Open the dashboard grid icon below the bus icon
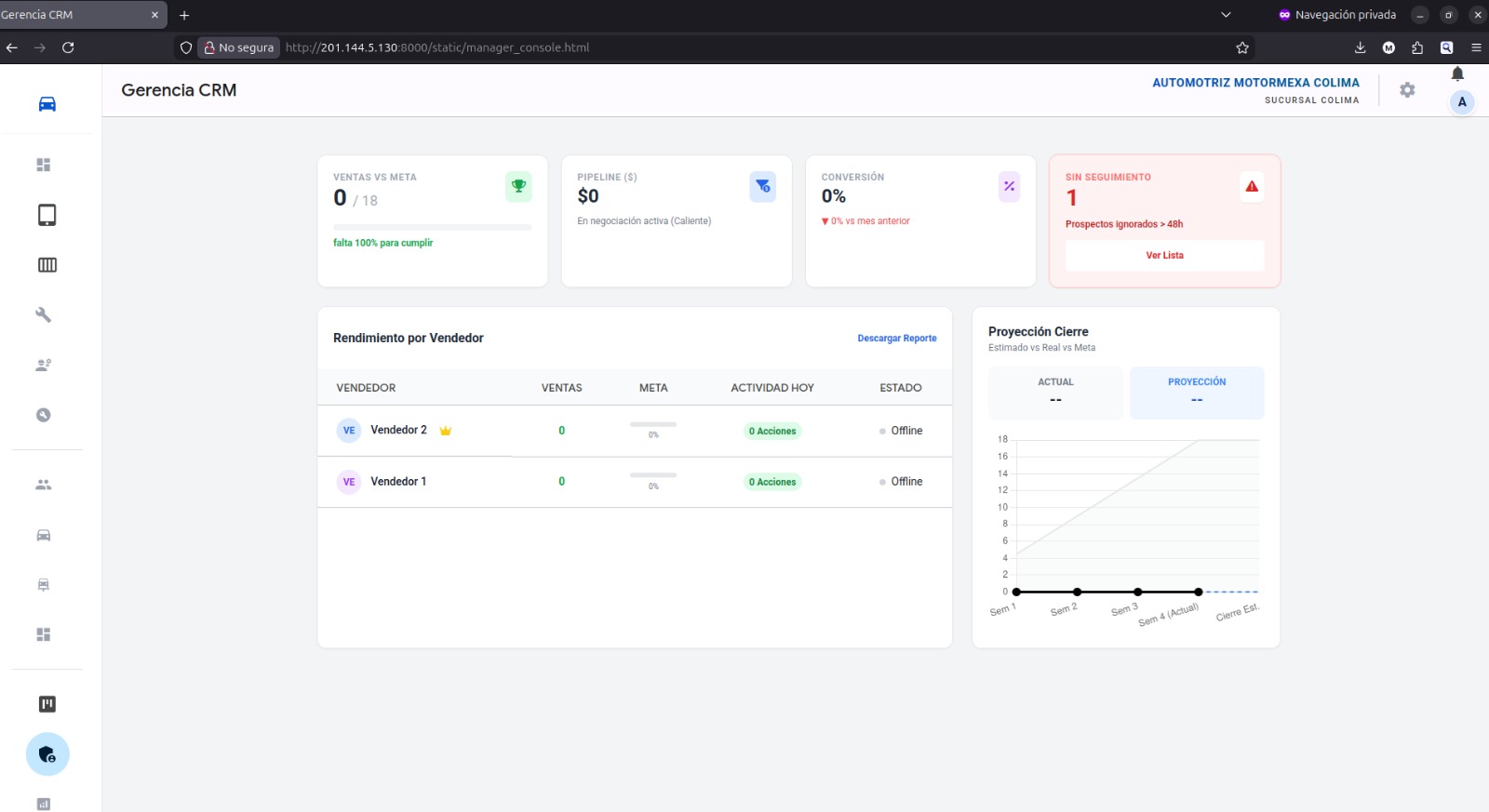The height and width of the screenshot is (812, 1489). click(x=44, y=634)
